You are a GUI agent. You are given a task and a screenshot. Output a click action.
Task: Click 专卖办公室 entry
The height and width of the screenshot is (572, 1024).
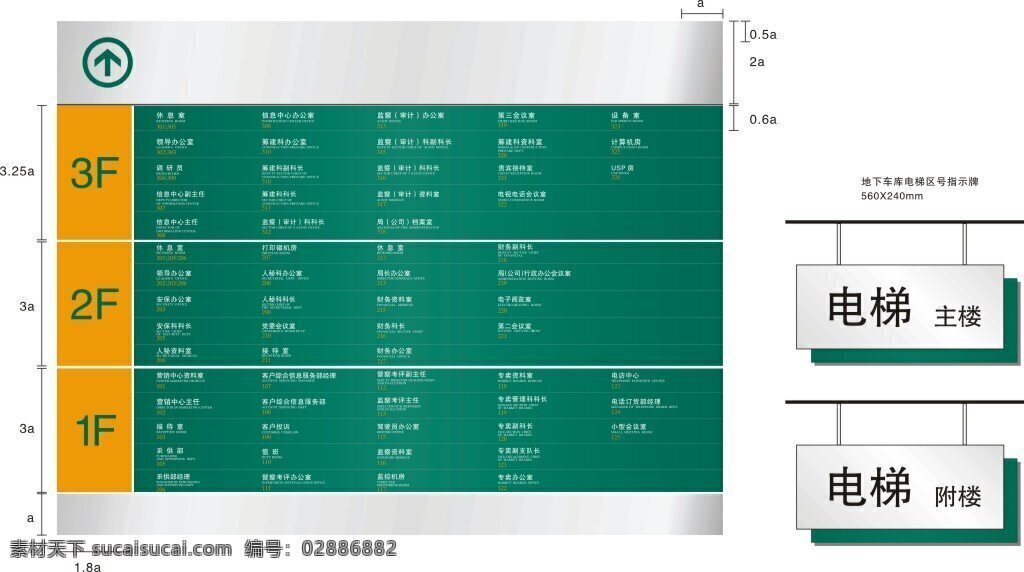coord(515,477)
